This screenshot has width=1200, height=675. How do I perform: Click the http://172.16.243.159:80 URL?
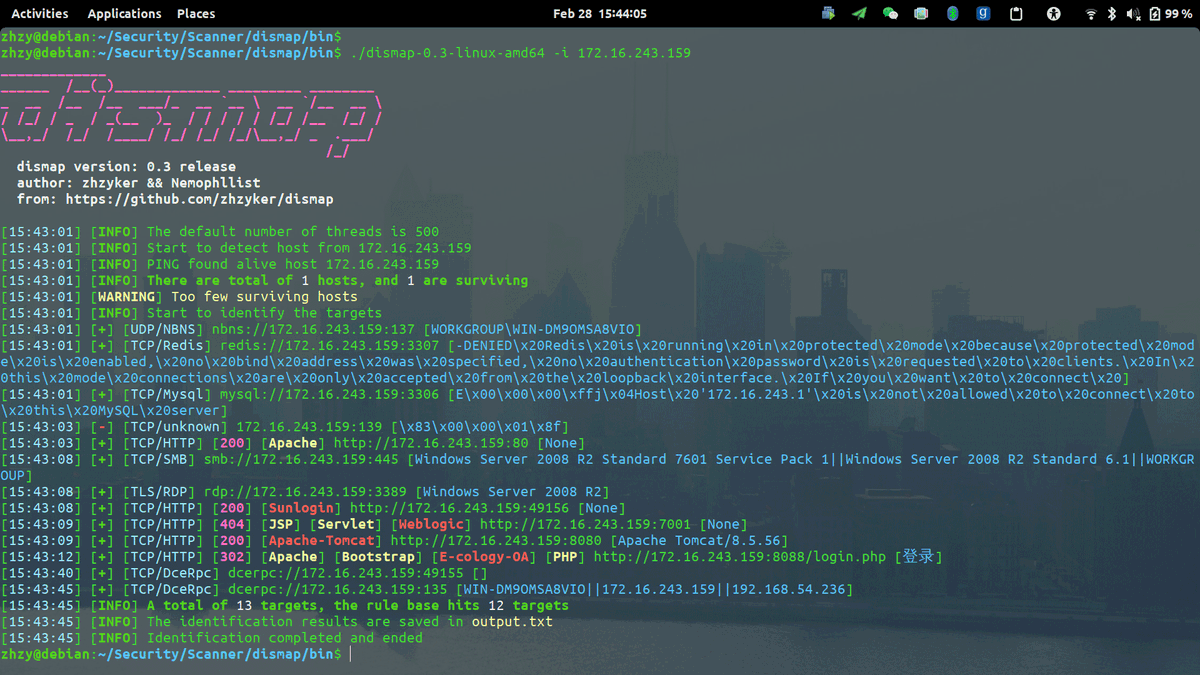point(432,443)
